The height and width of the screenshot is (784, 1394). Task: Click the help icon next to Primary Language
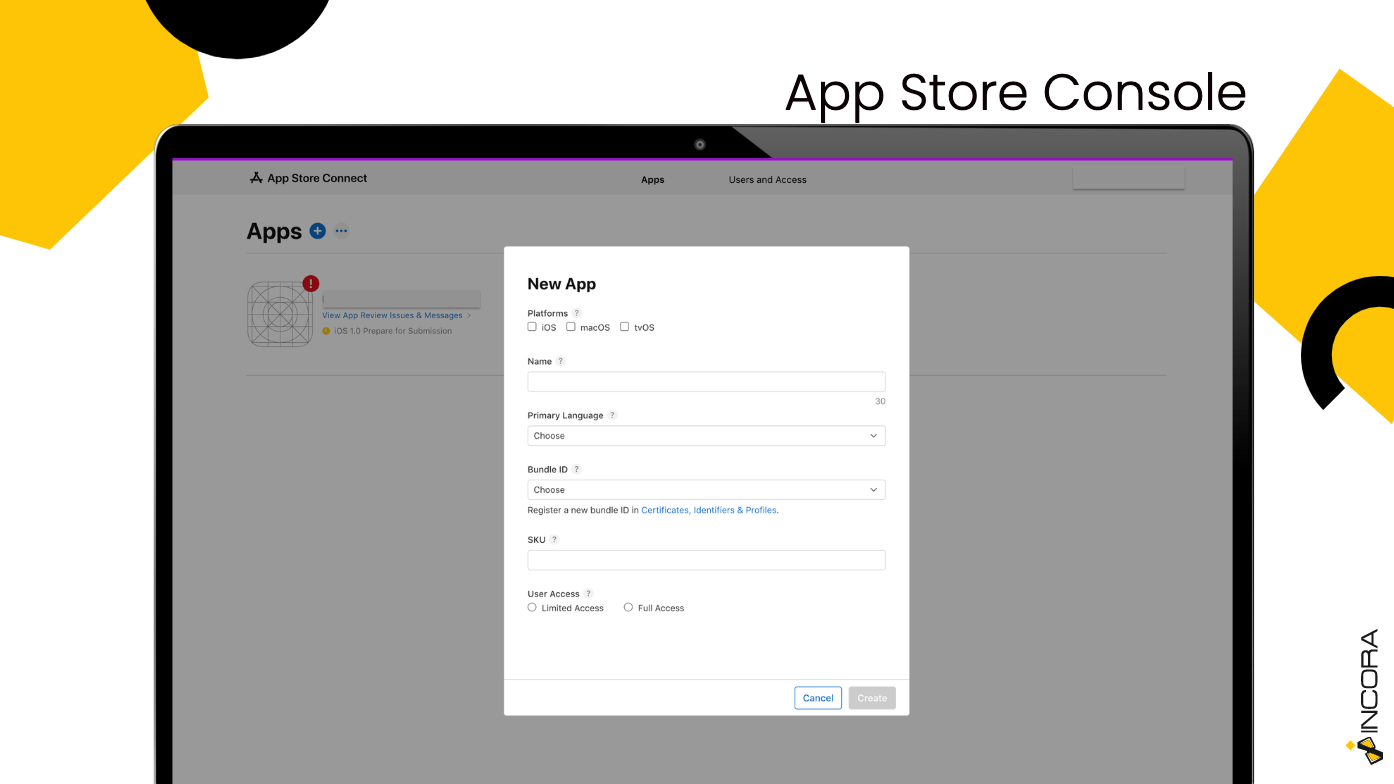tap(613, 415)
